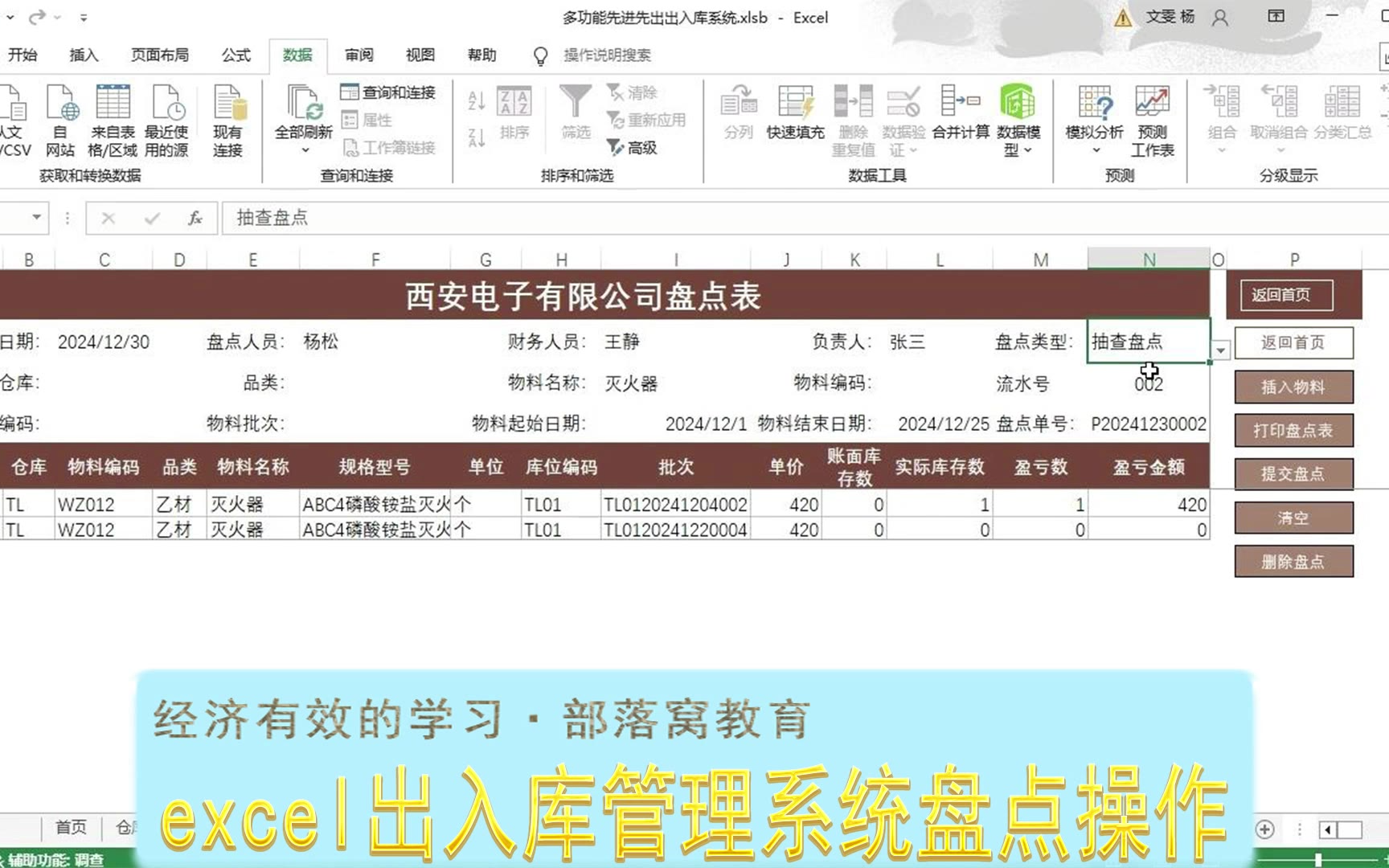Open the 公式 ribbon tab
1389x868 pixels.
[236, 55]
